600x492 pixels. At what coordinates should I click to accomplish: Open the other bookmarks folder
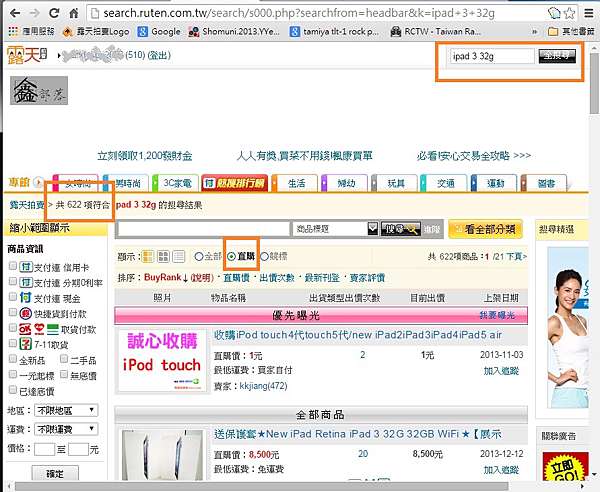pyautogui.click(x=571, y=31)
